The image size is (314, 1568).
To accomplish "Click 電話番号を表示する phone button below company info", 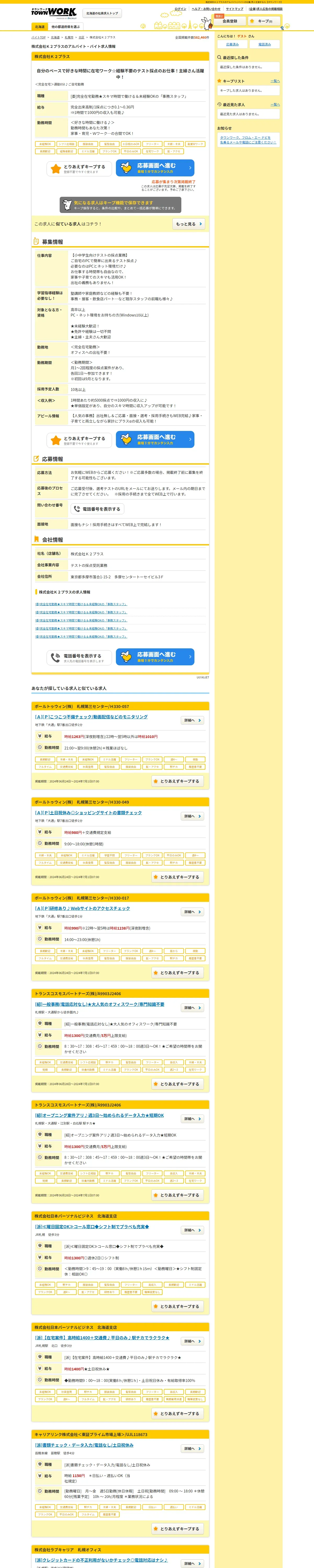I will point(79,658).
